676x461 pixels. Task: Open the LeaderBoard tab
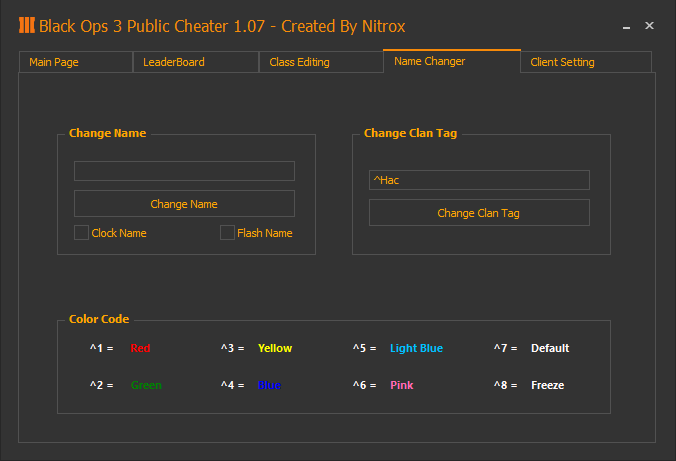point(196,62)
